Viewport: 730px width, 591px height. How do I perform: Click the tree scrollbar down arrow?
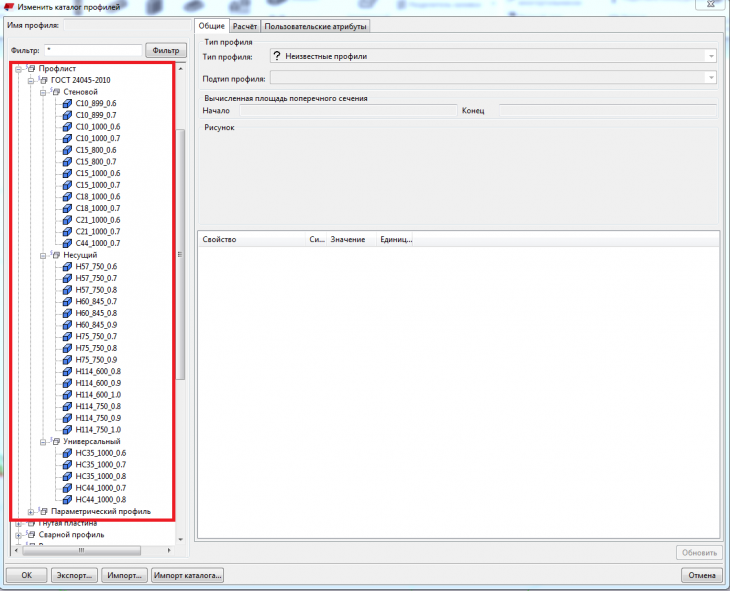tap(181, 539)
